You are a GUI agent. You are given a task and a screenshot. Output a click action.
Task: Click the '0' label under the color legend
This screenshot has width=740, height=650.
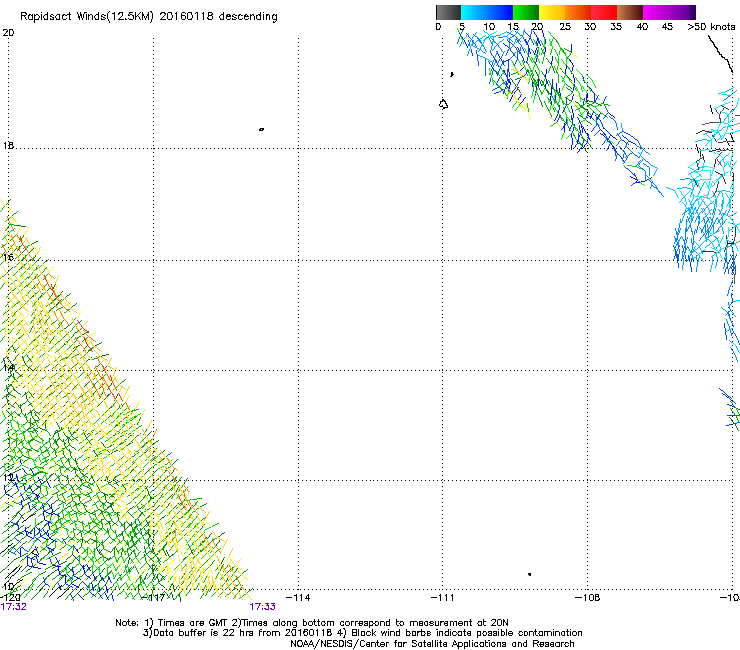438,27
